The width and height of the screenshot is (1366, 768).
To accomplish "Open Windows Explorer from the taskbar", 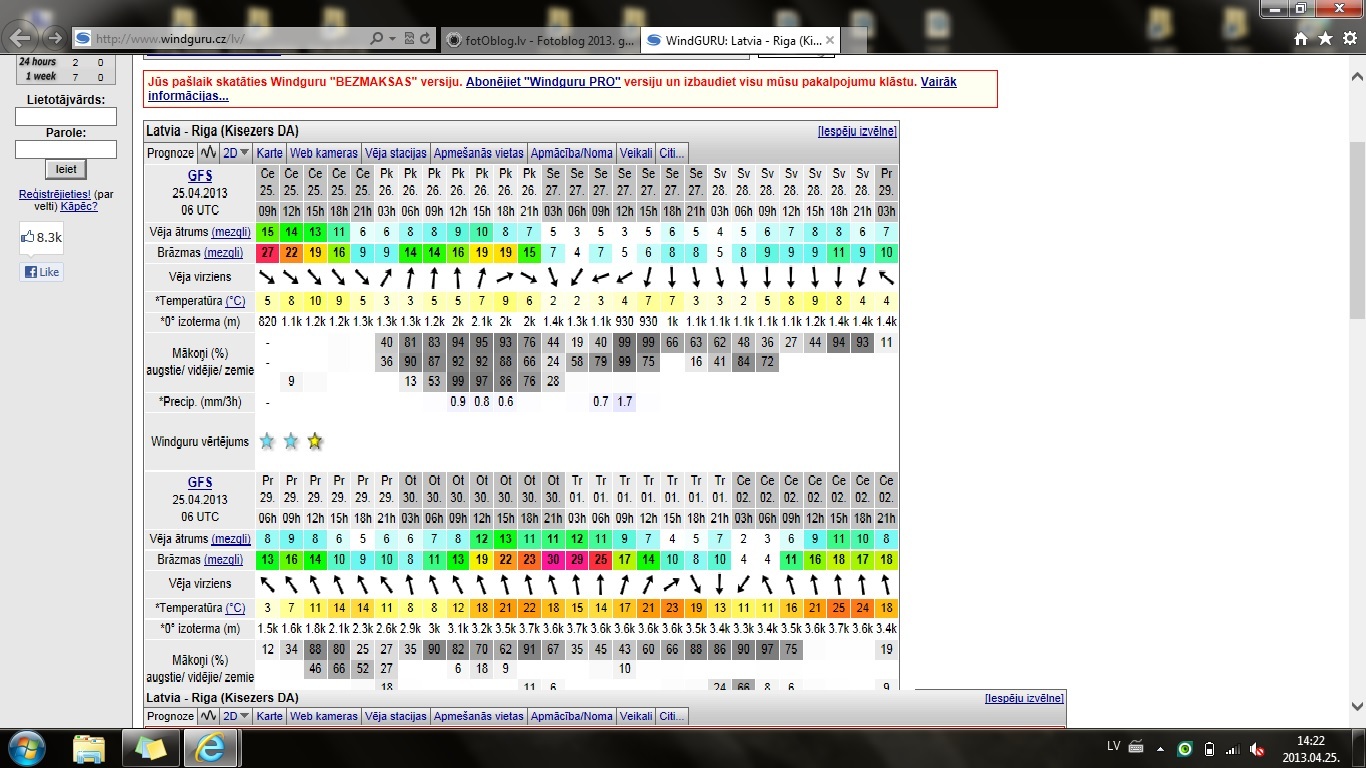I will pos(89,748).
